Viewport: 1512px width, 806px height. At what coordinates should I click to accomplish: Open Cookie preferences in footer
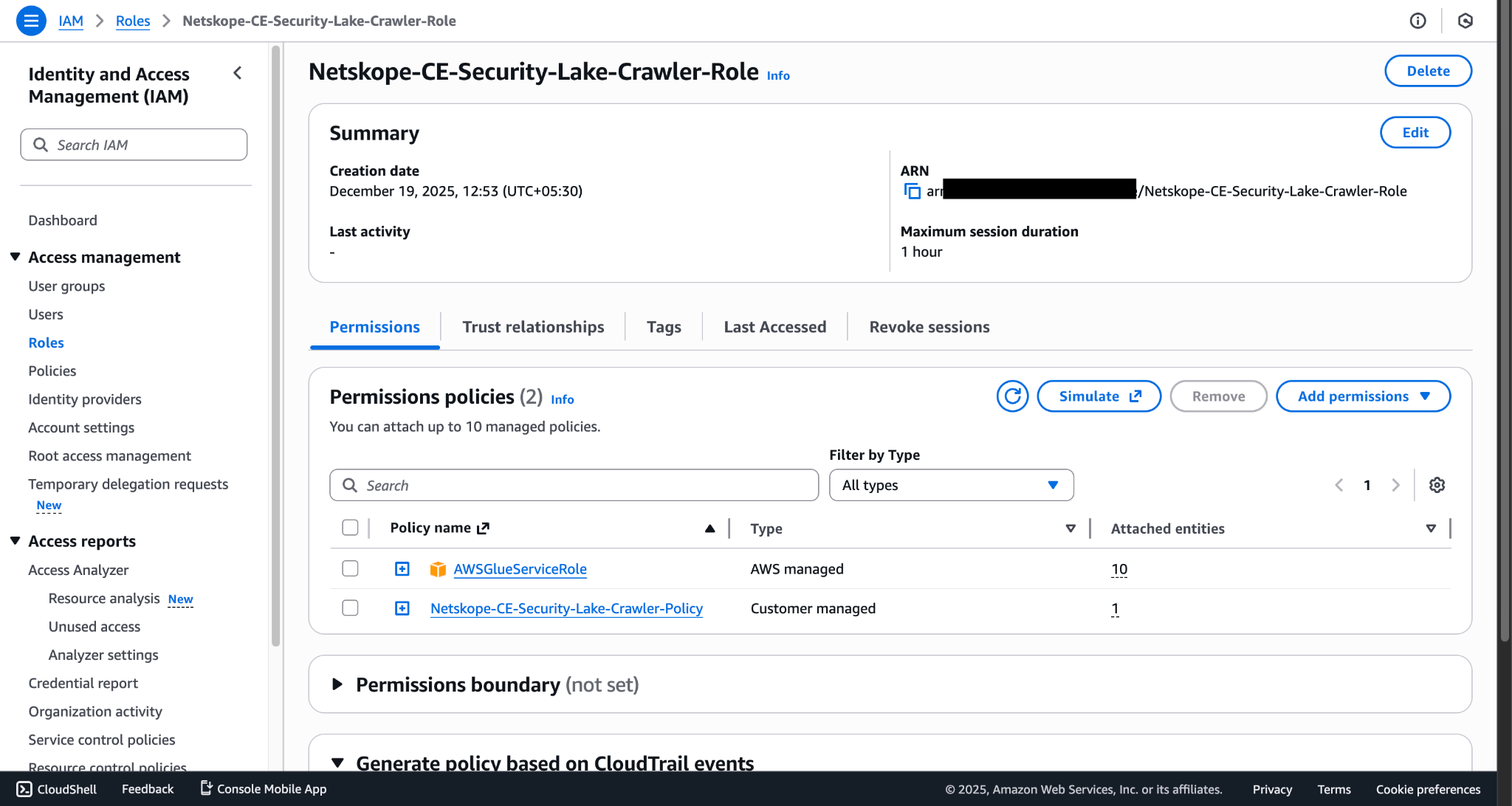[x=1428, y=789]
